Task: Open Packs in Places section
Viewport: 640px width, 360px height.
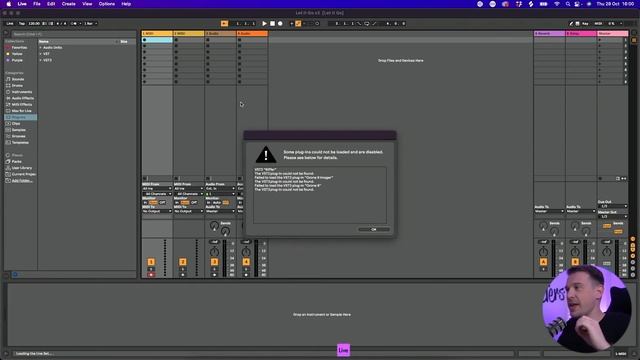Action: coord(16,162)
